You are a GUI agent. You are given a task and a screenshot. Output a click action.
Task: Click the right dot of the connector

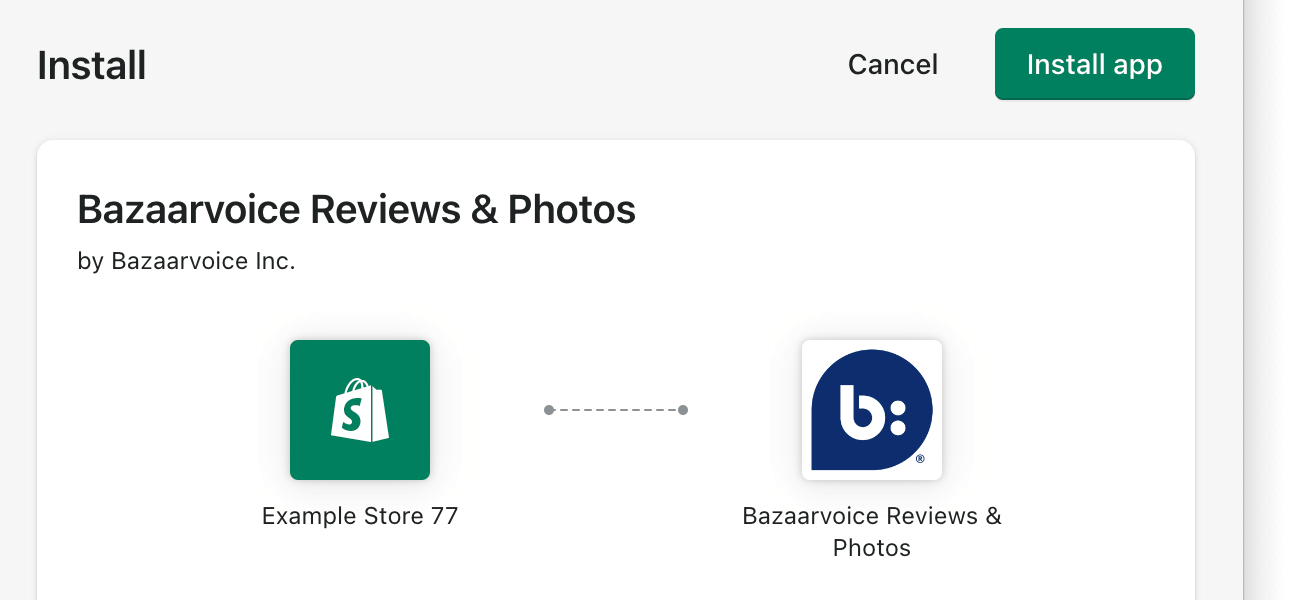[x=683, y=410]
